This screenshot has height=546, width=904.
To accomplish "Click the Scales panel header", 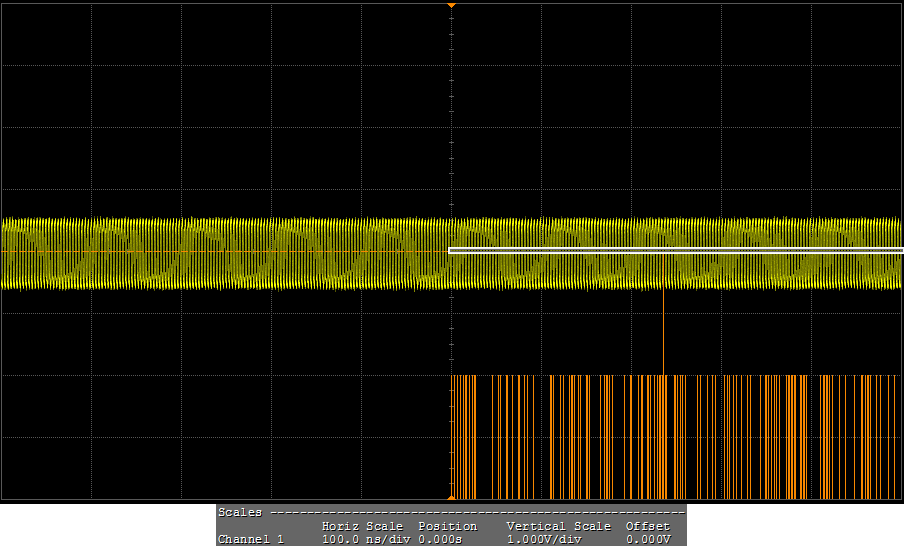I will [x=240, y=512].
